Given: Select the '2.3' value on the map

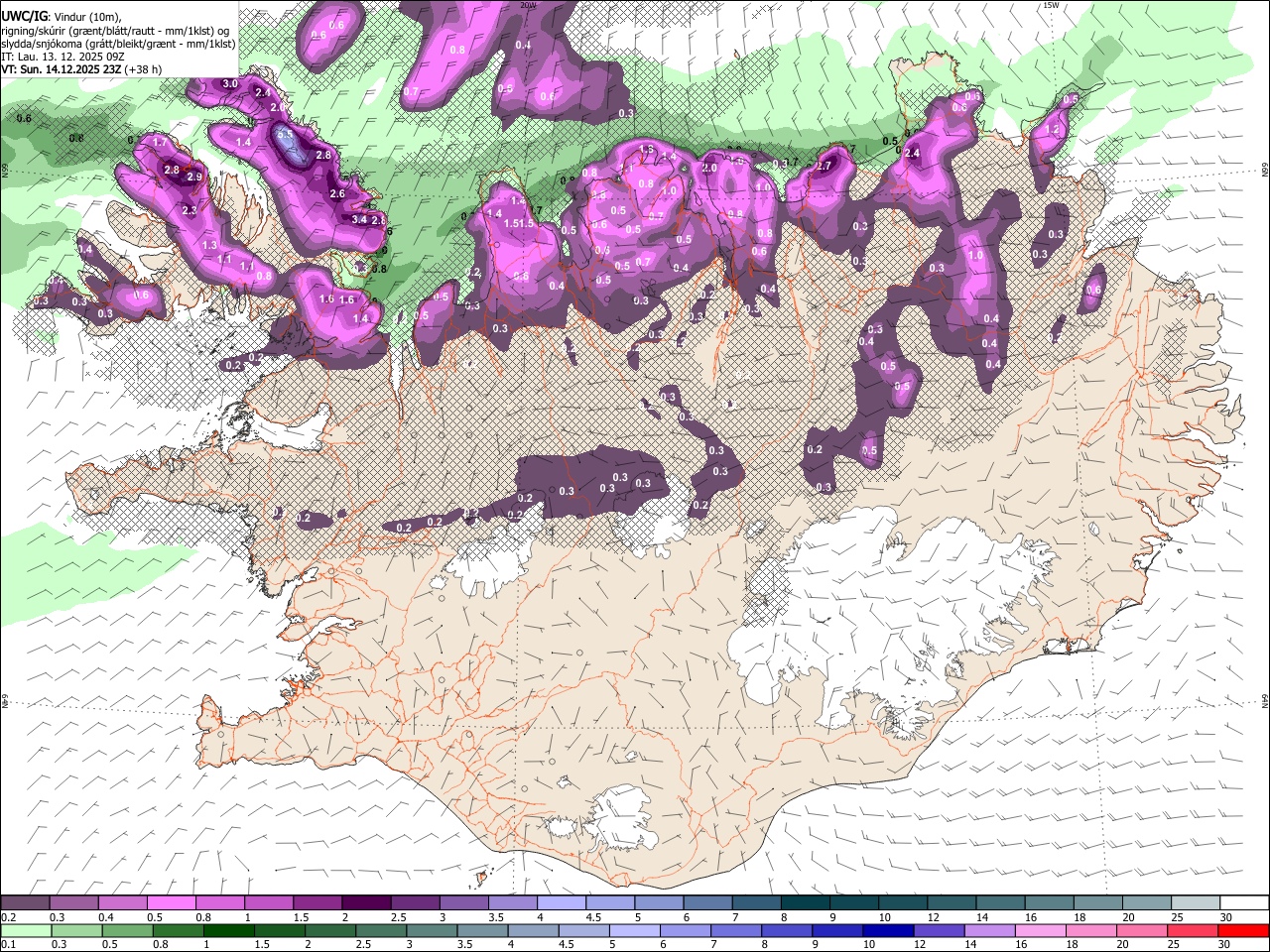Looking at the screenshot, I should tap(190, 211).
